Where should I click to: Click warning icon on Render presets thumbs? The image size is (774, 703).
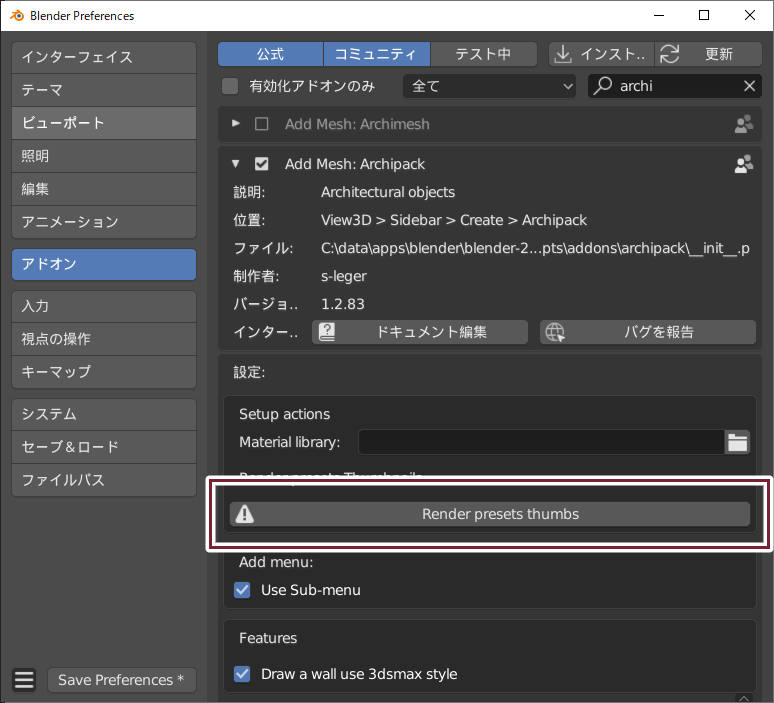244,514
